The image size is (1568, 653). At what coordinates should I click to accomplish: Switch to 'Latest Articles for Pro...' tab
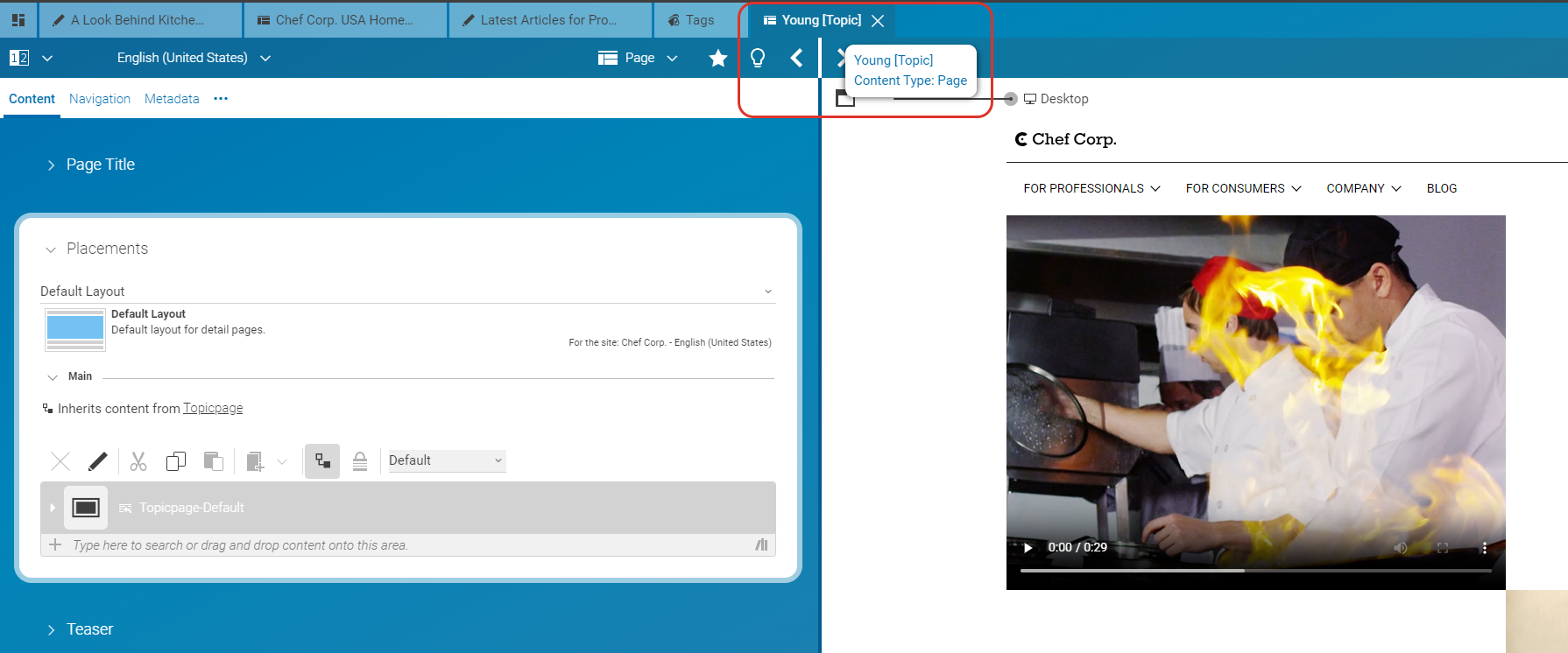(x=550, y=19)
